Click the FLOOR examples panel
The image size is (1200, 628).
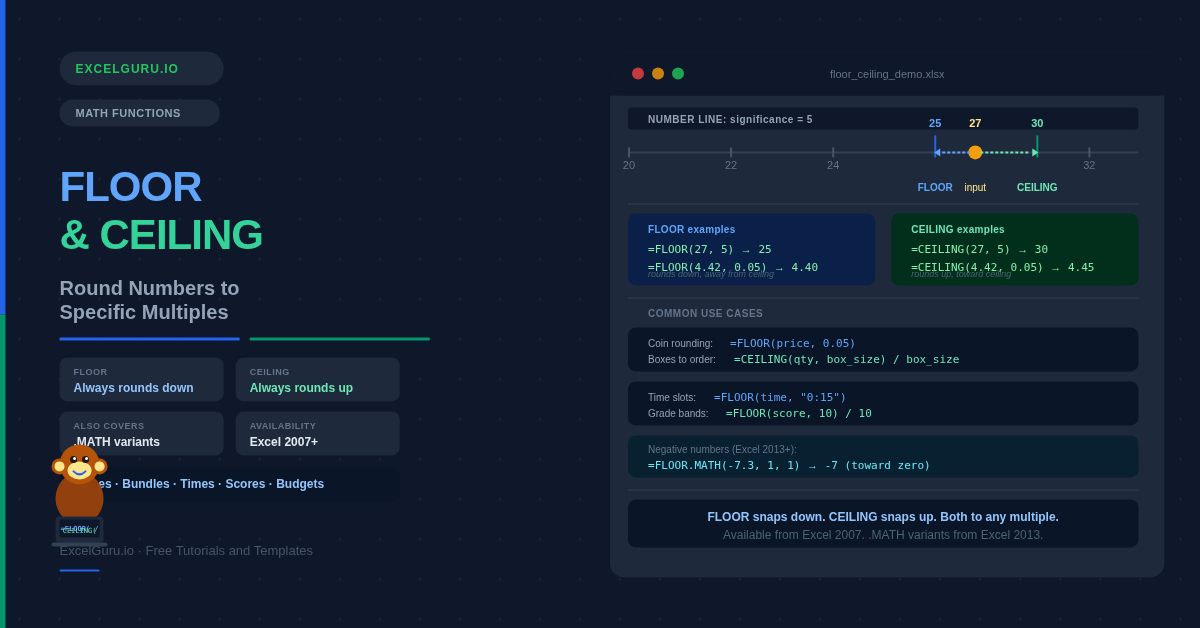pyautogui.click(x=751, y=250)
